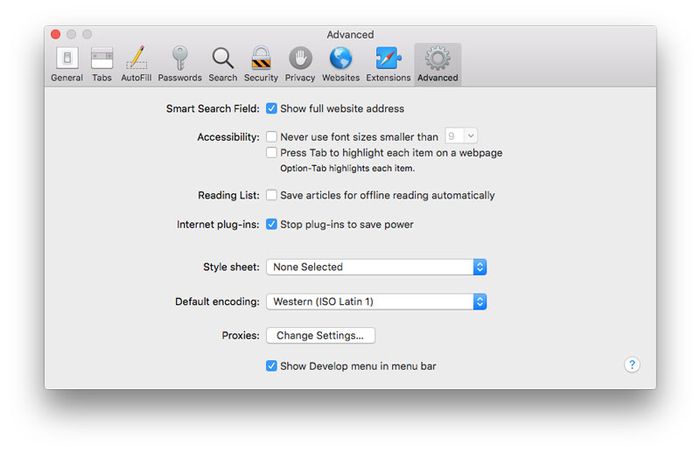Viewport: 700px width, 452px height.
Task: Open the General preferences pane
Action: (x=67, y=64)
